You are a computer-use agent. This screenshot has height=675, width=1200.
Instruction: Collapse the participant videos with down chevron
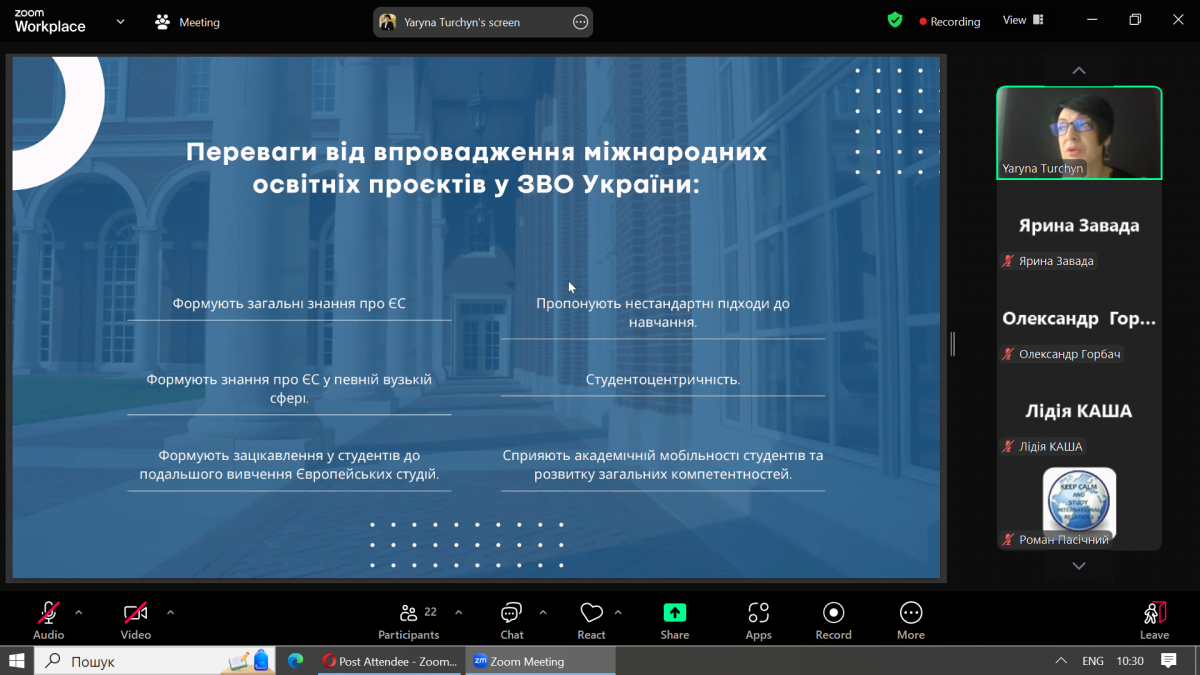[1078, 565]
